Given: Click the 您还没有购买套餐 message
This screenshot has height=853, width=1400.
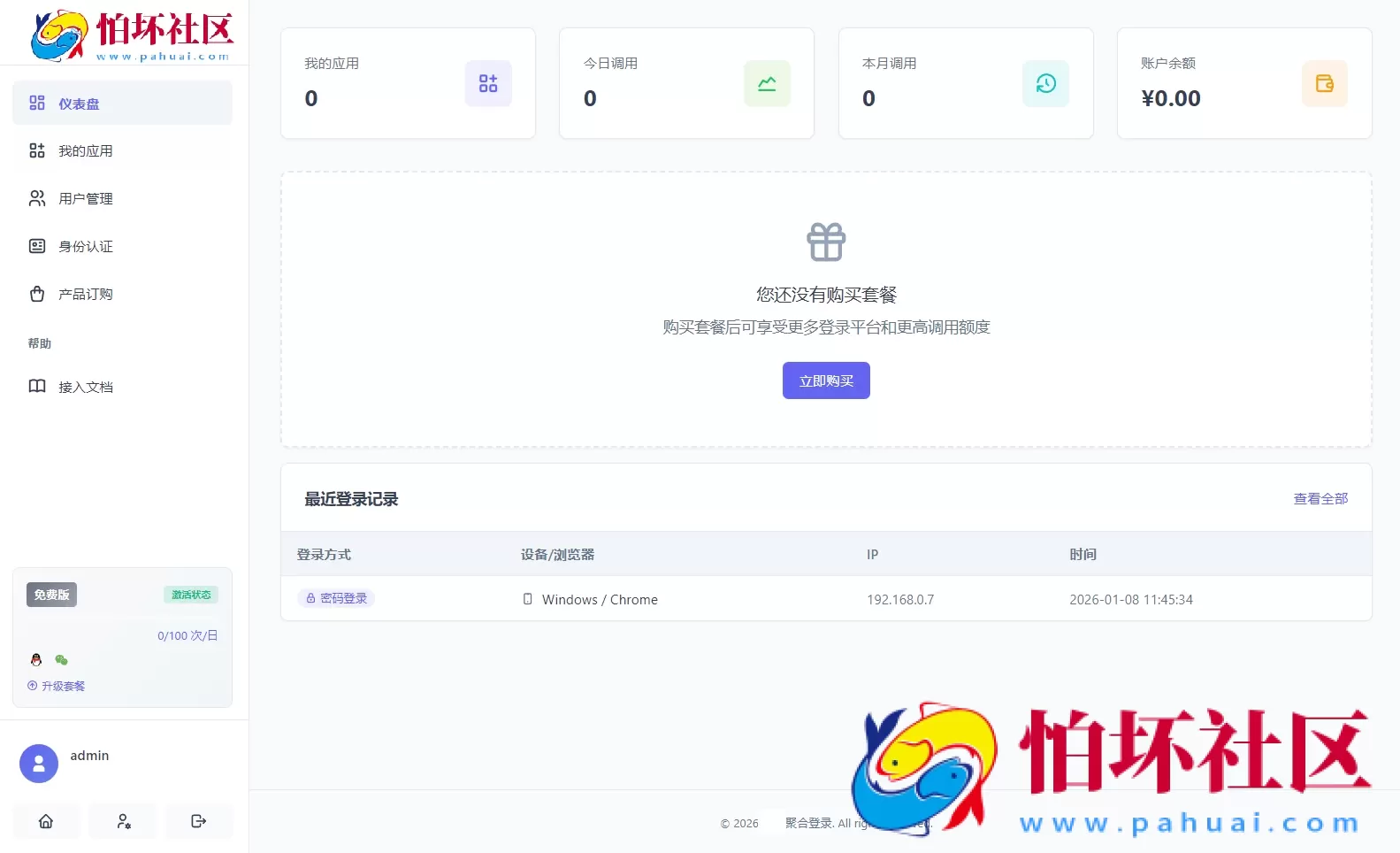Looking at the screenshot, I should pos(826,295).
